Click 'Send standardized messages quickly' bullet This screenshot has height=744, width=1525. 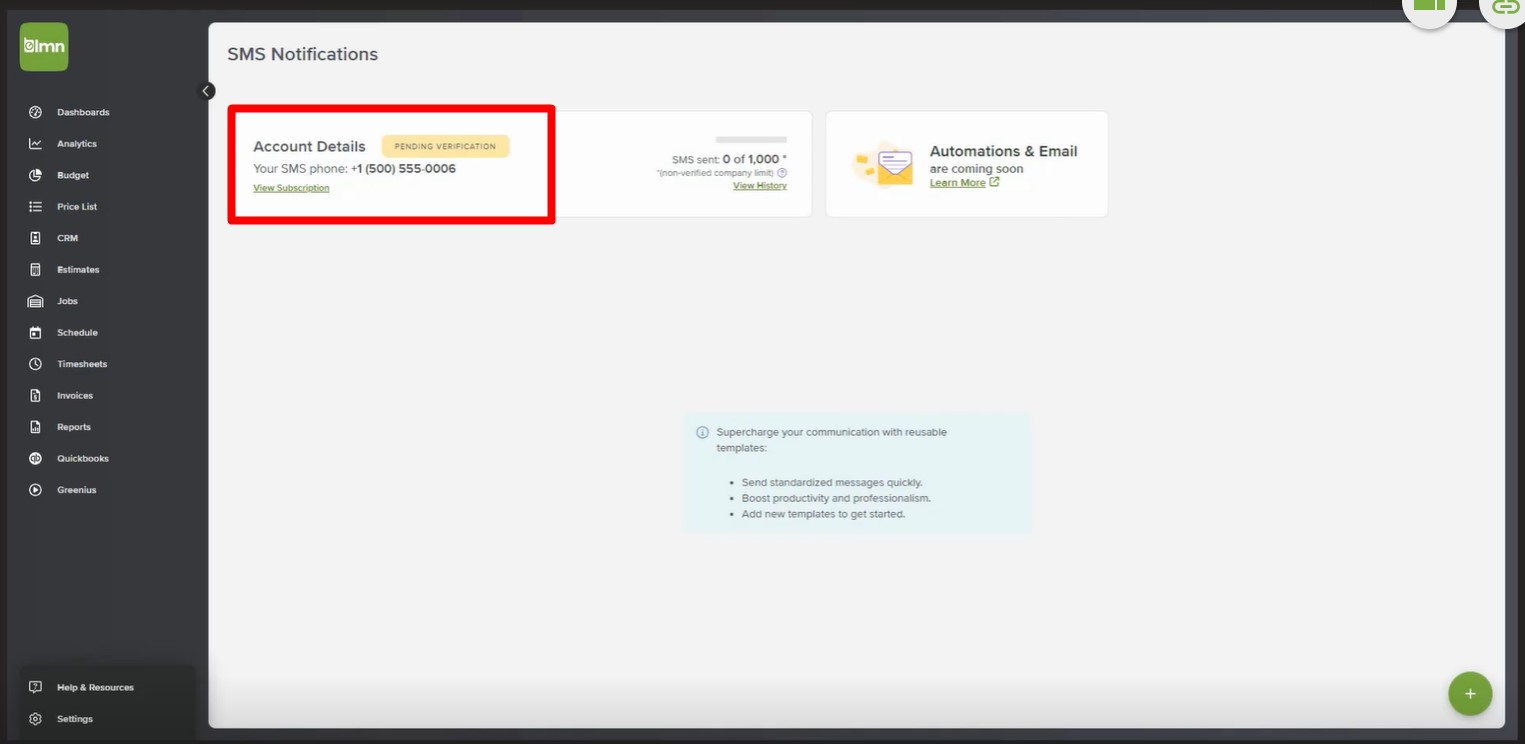tap(832, 483)
